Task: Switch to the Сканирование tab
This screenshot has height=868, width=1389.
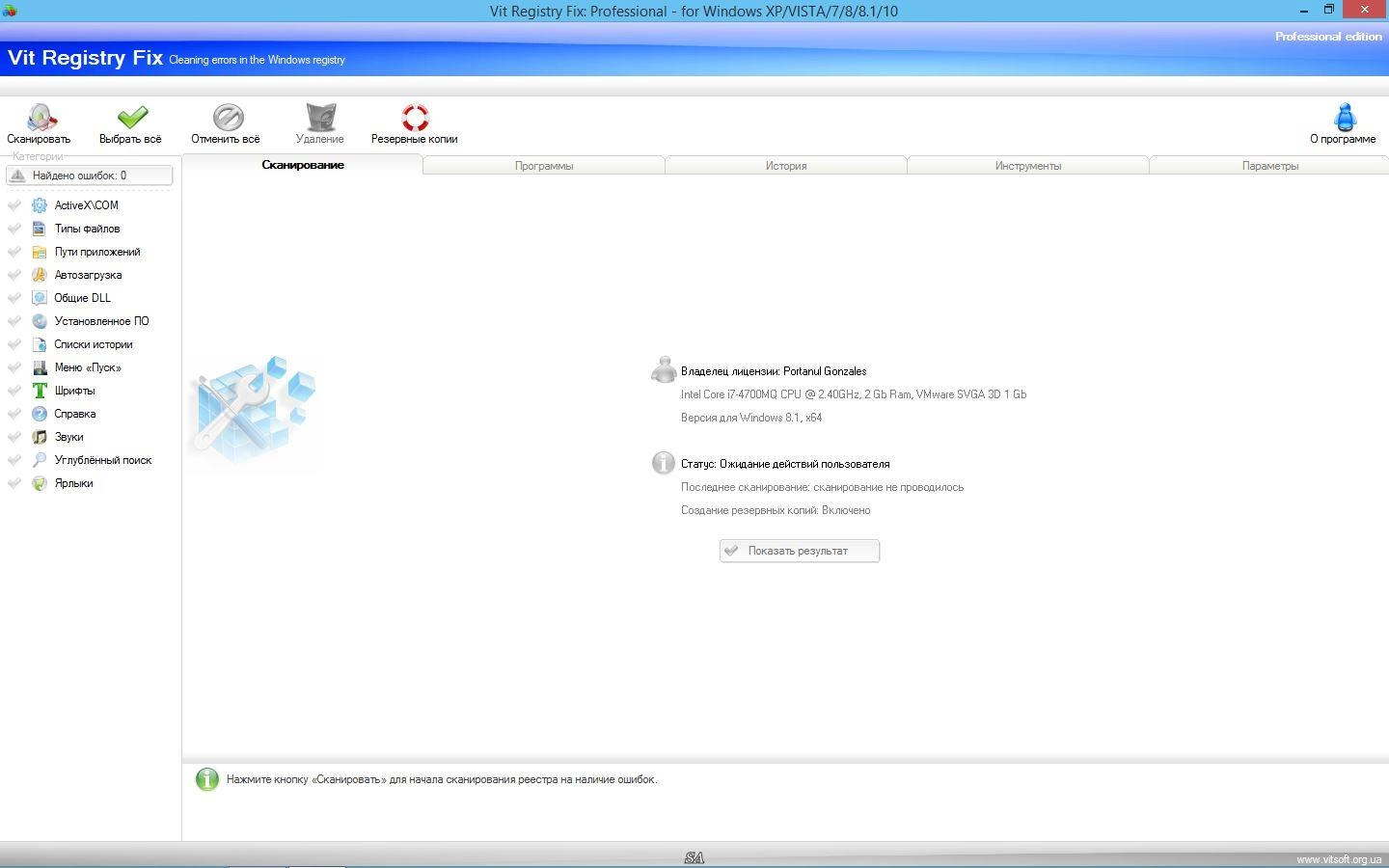Action: pos(303,165)
